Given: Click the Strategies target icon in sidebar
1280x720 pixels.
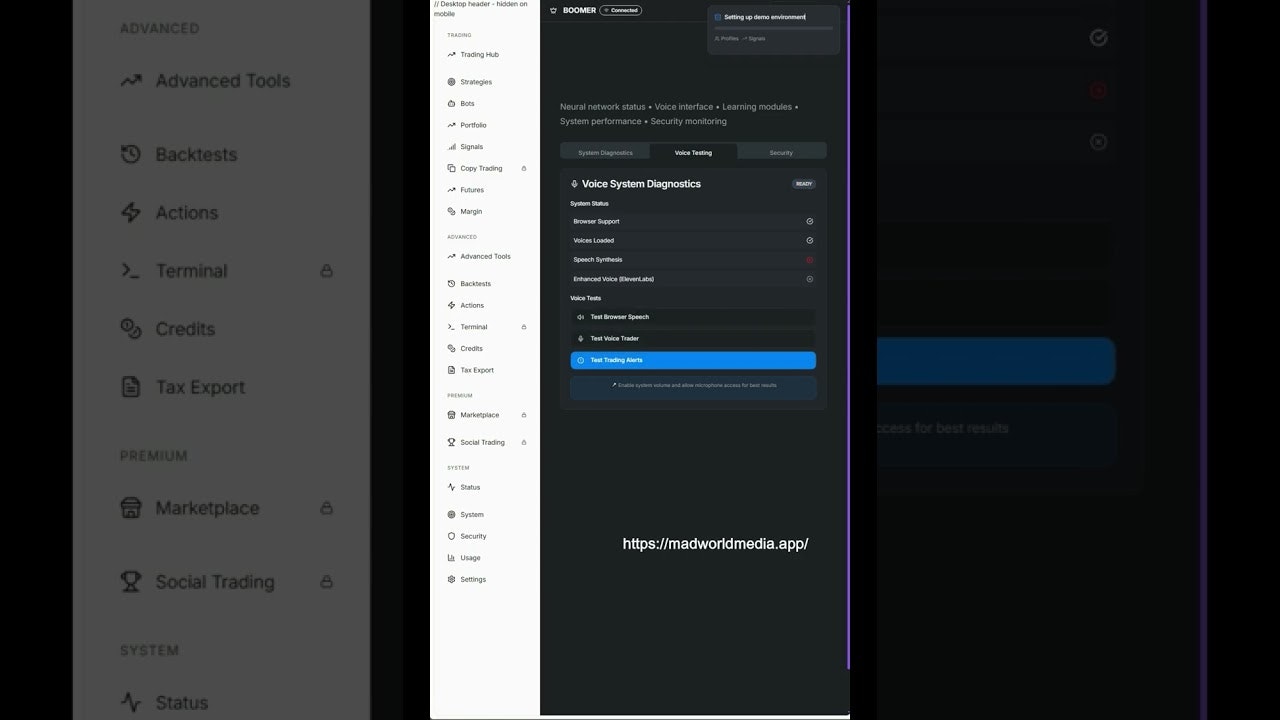Looking at the screenshot, I should pos(451,82).
